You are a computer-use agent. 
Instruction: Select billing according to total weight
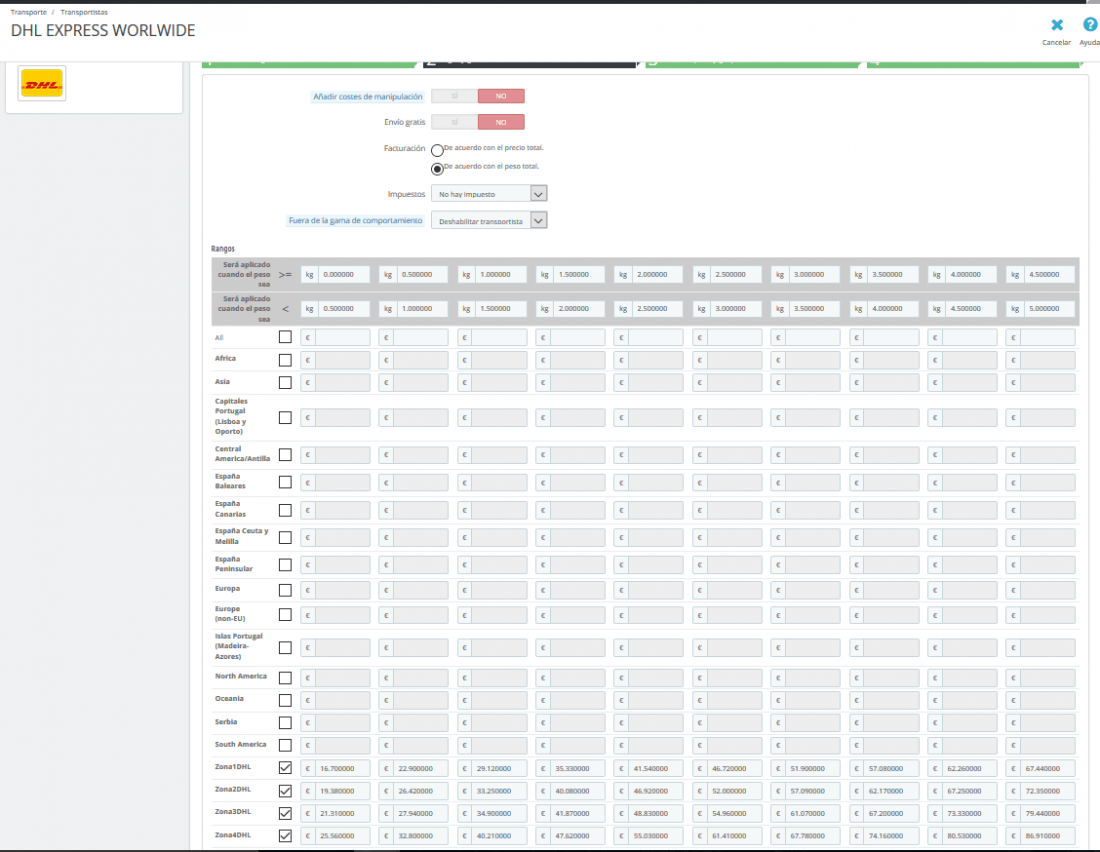pos(437,168)
